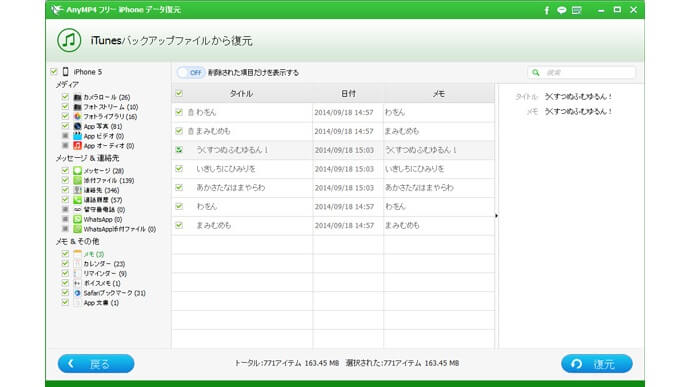Click the iTunes music note icon
This screenshot has width=696, height=387.
[x=69, y=40]
